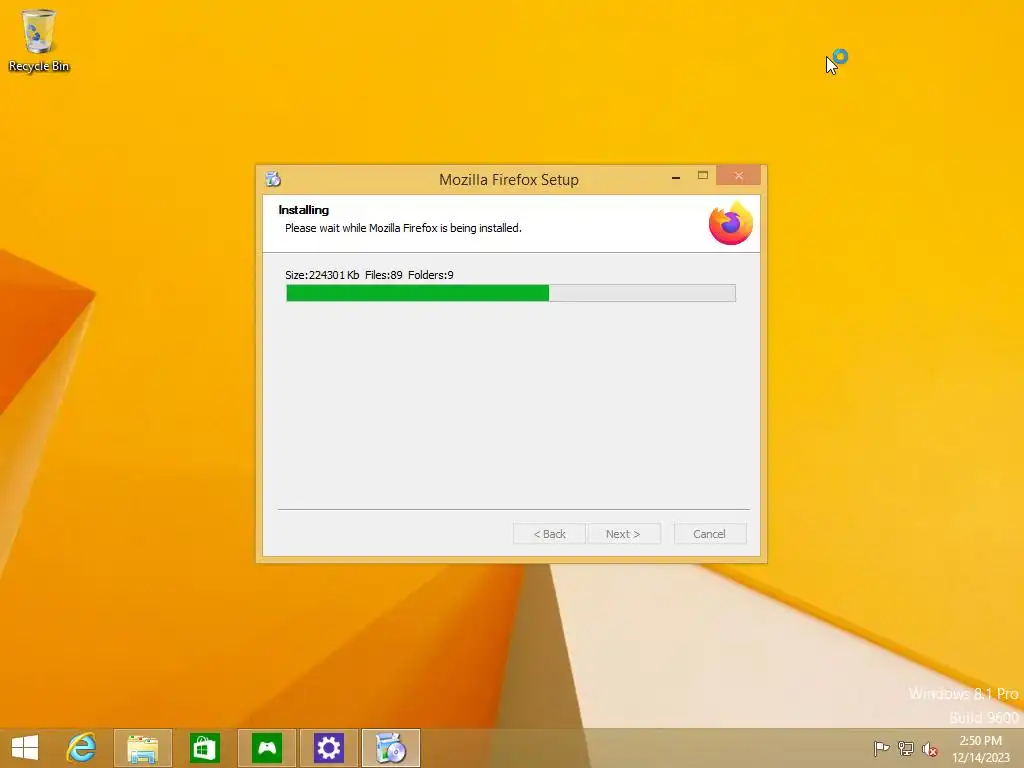Click the "Installing" heading

304,210
